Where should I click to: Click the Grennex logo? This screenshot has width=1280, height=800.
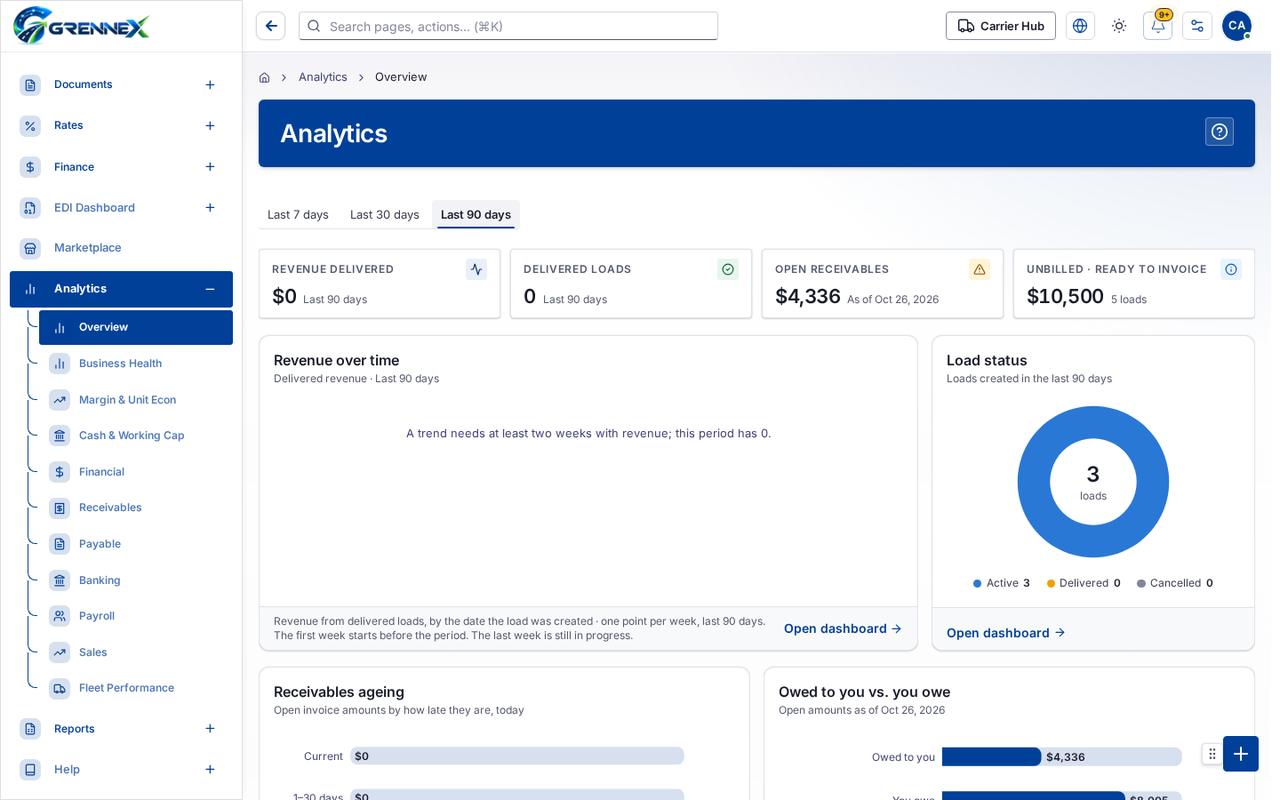pos(81,25)
